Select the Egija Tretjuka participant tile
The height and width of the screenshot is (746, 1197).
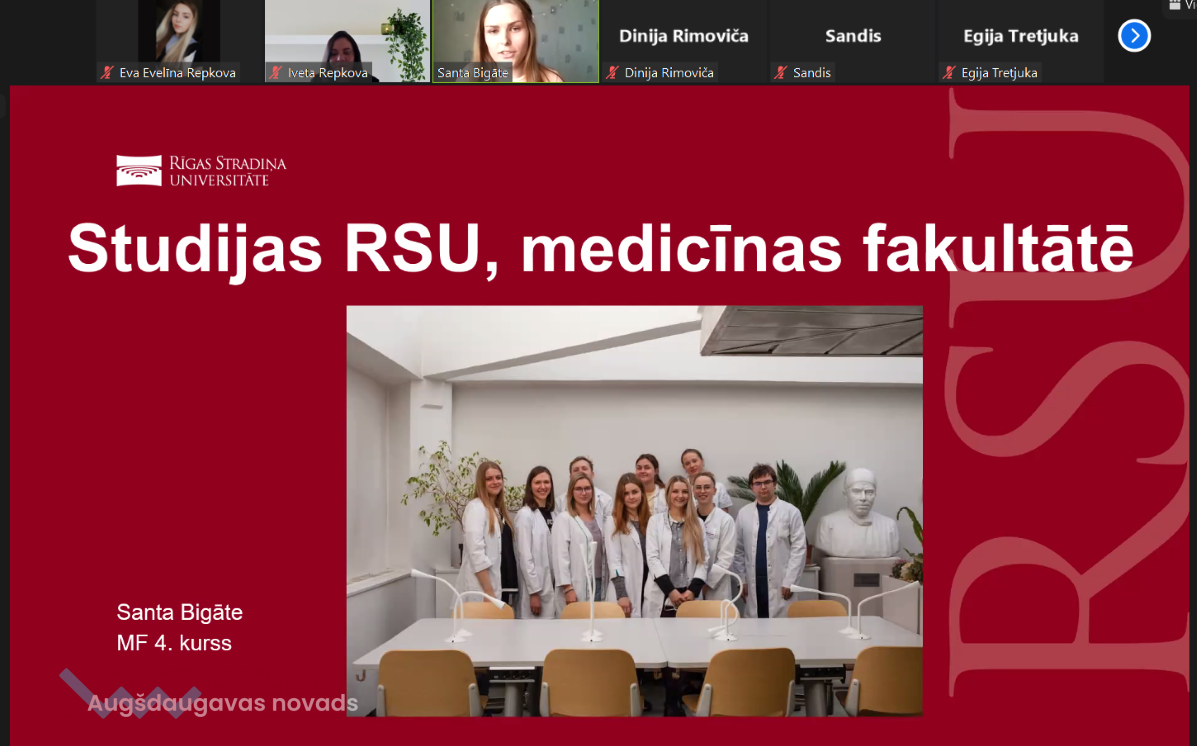pyautogui.click(x=1021, y=40)
